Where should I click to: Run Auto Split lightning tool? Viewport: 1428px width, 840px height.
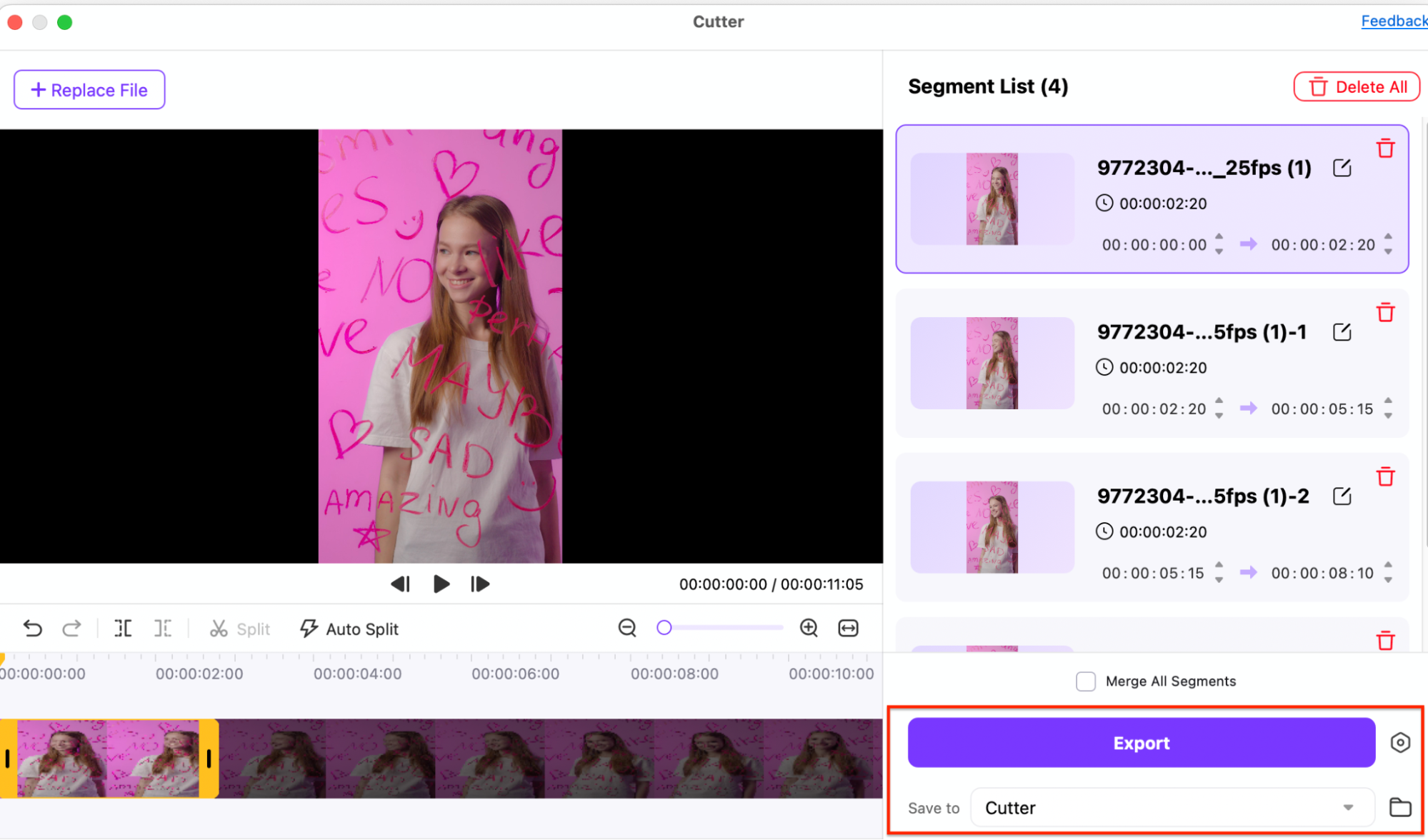coord(349,629)
